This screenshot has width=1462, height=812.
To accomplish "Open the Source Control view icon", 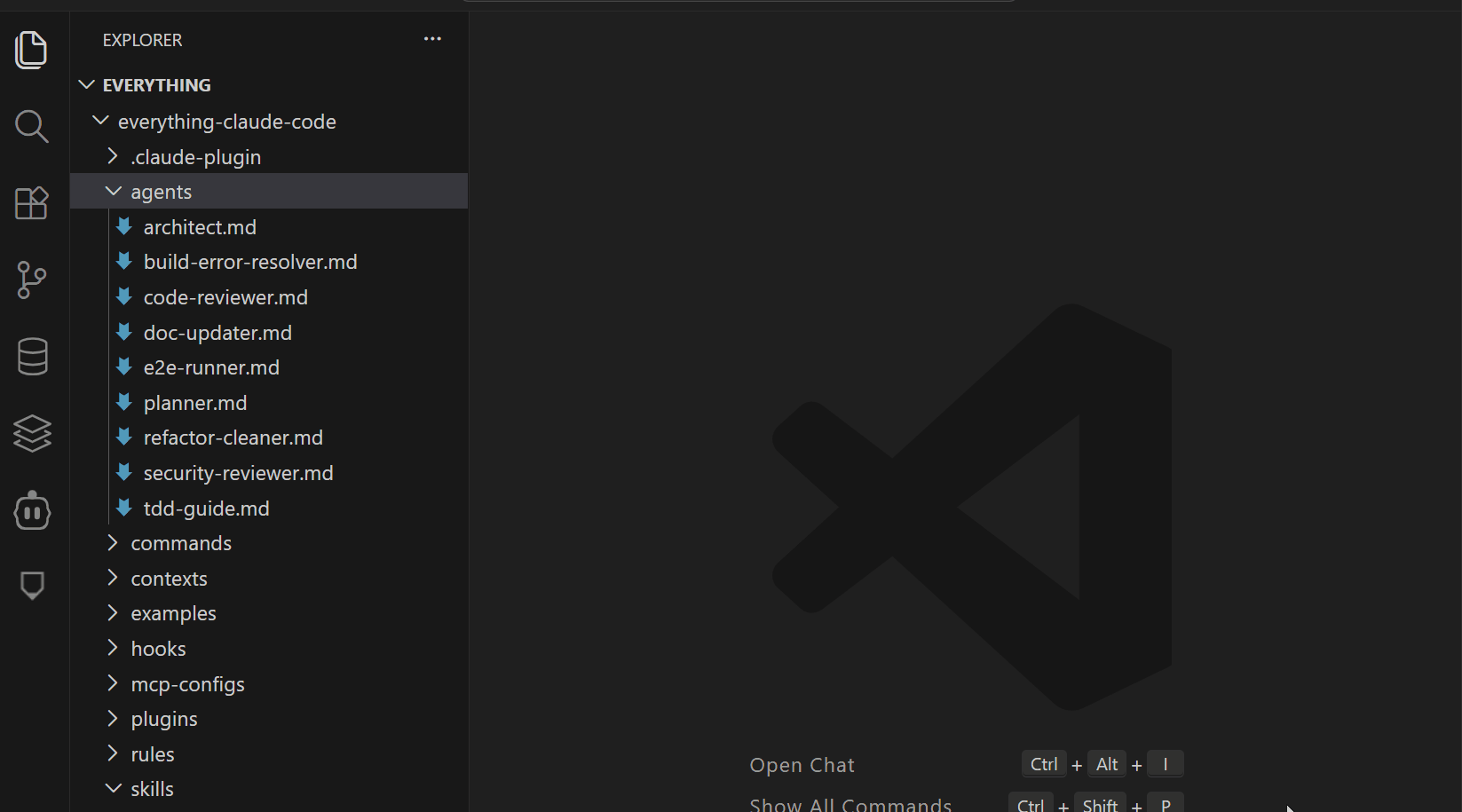I will [x=32, y=280].
